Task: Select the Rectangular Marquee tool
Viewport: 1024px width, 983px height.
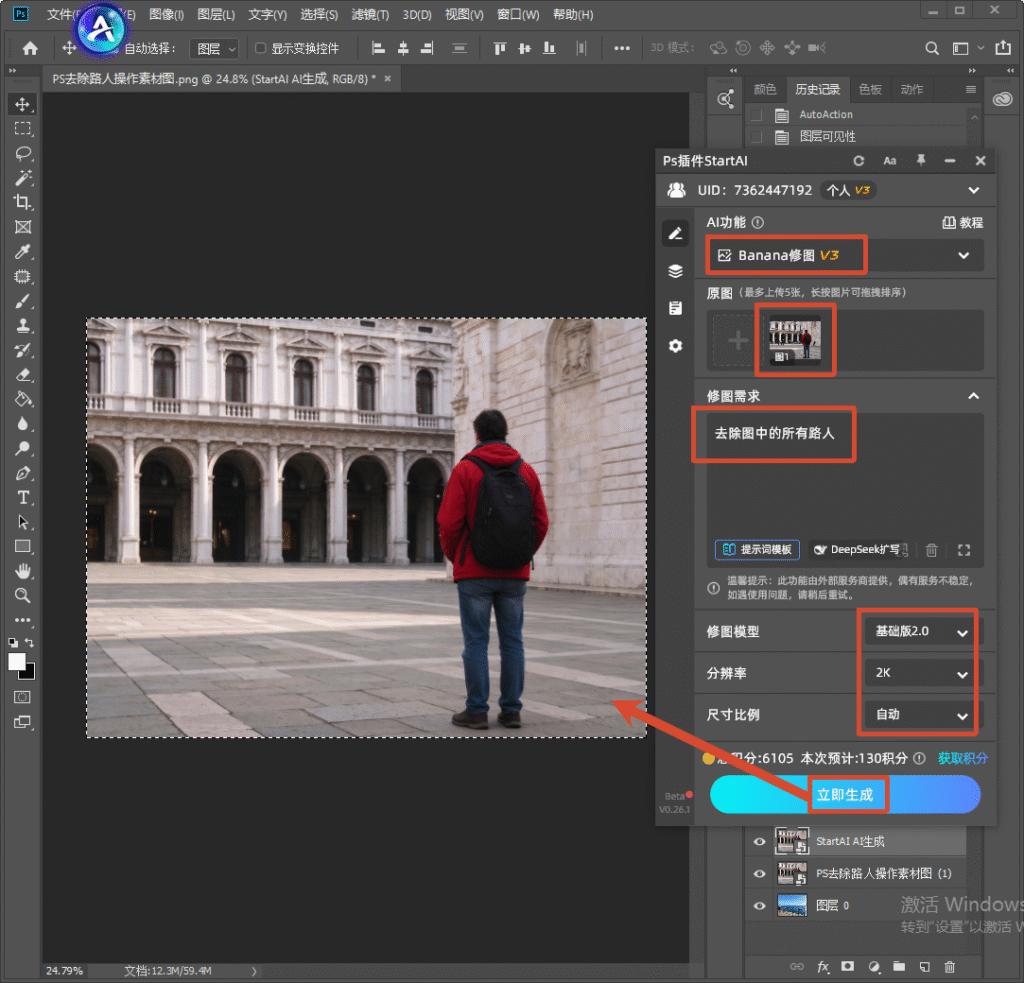Action: point(23,129)
